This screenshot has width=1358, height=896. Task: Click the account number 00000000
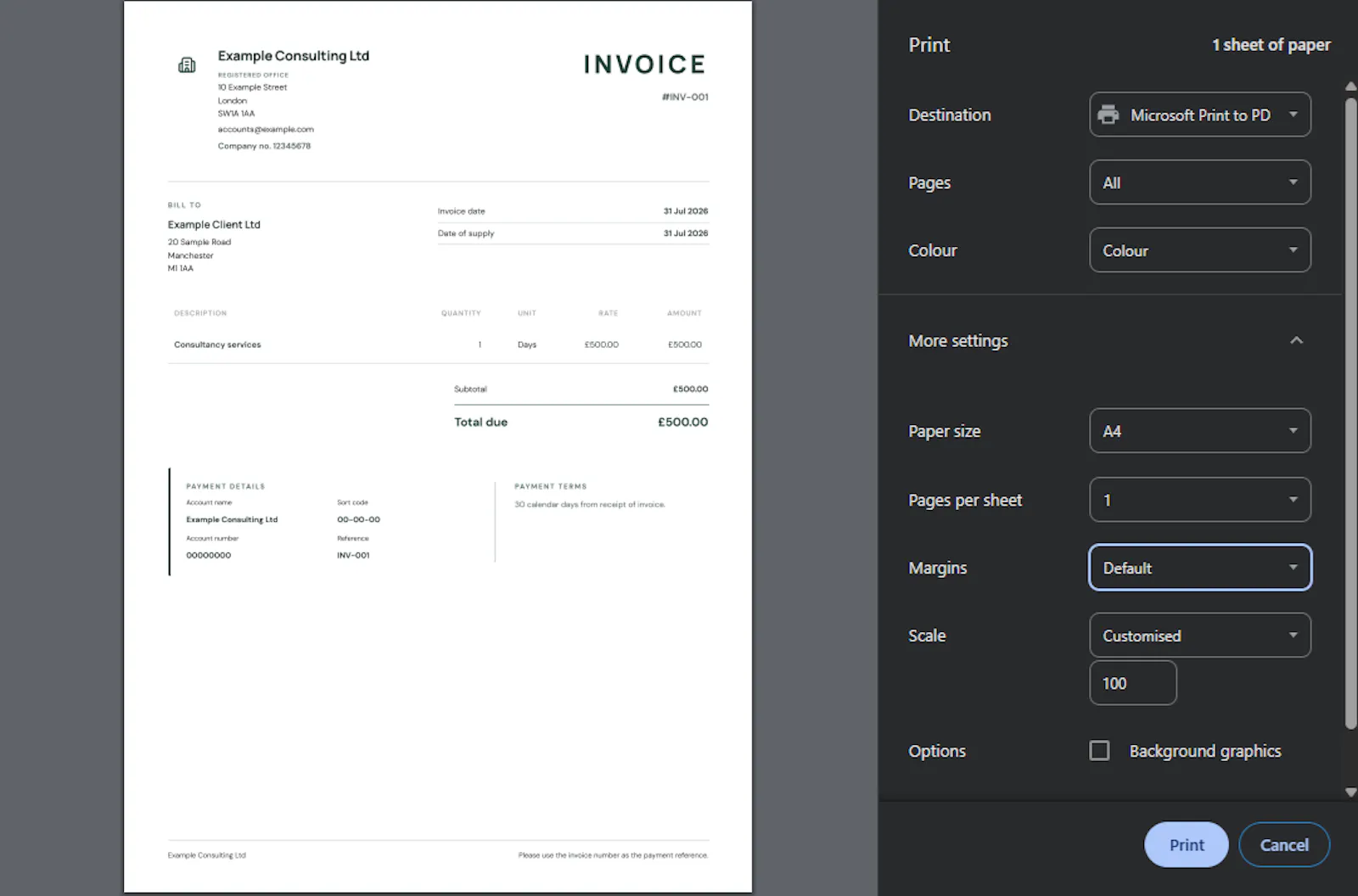(209, 555)
